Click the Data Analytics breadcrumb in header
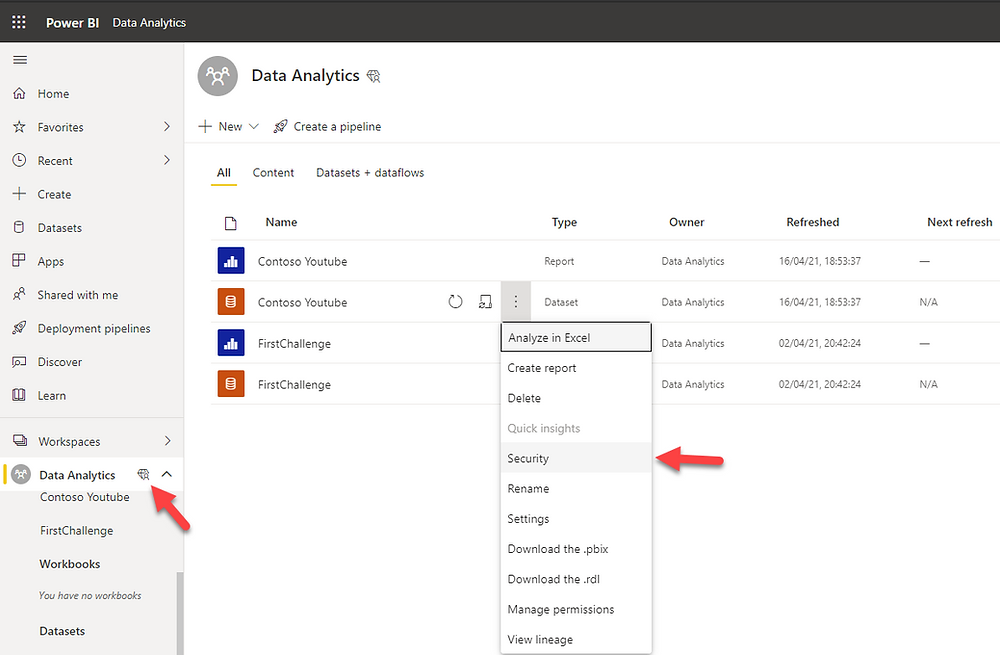The image size is (1000, 655). (149, 23)
